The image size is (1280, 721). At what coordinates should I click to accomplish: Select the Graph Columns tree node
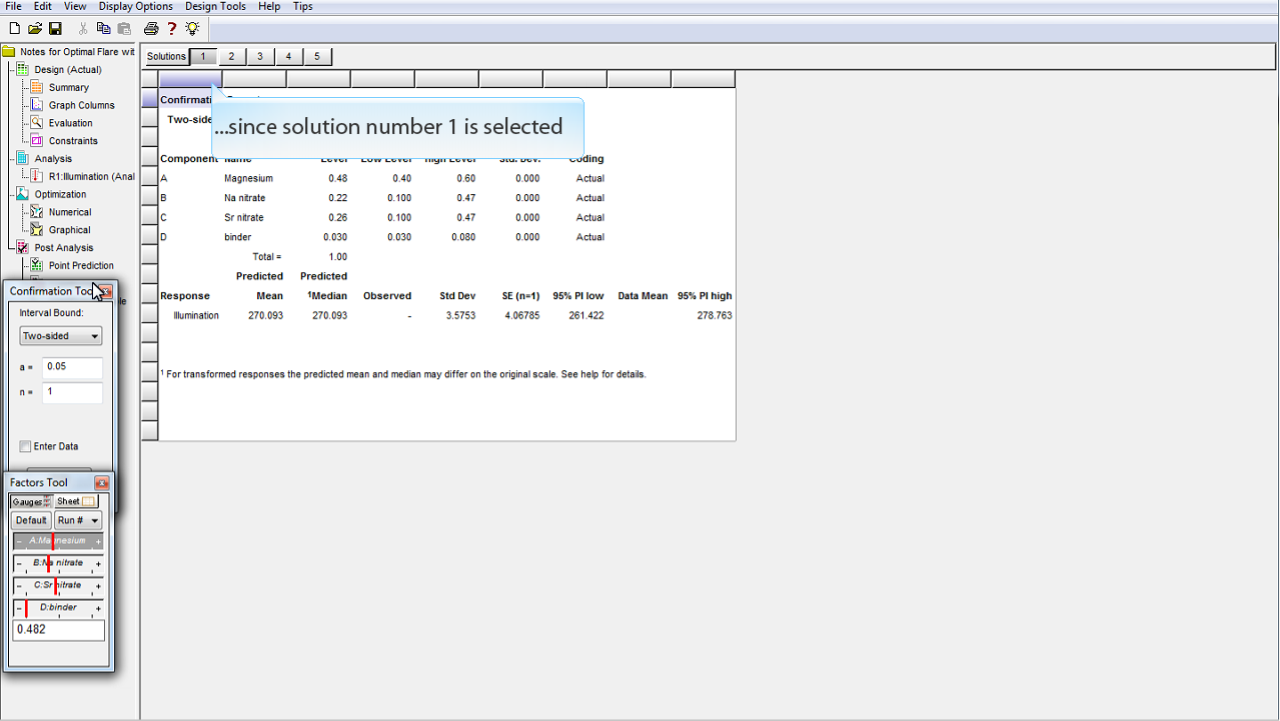coord(82,105)
